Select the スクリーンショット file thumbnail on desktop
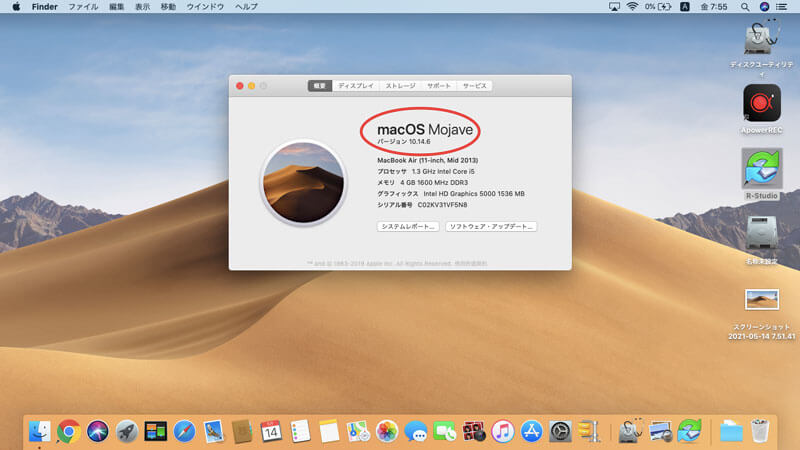 762,300
